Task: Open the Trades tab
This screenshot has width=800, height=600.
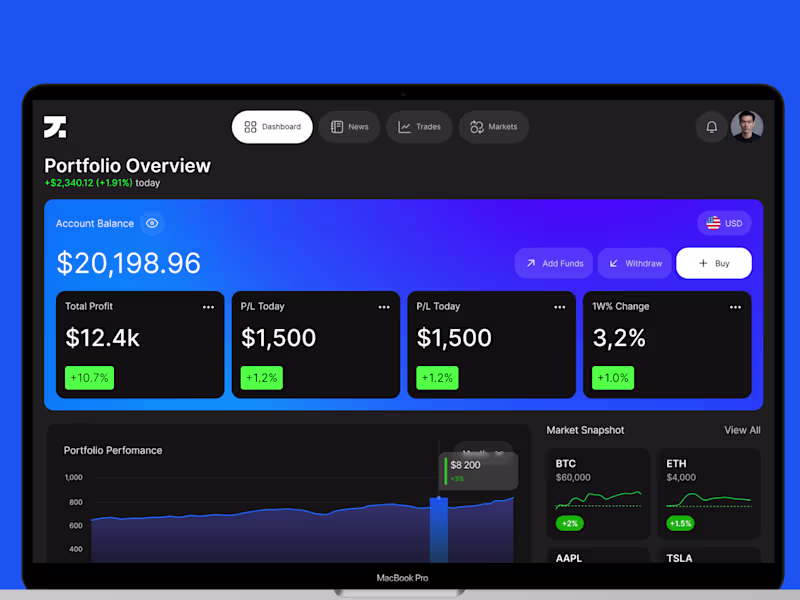Action: (x=419, y=127)
